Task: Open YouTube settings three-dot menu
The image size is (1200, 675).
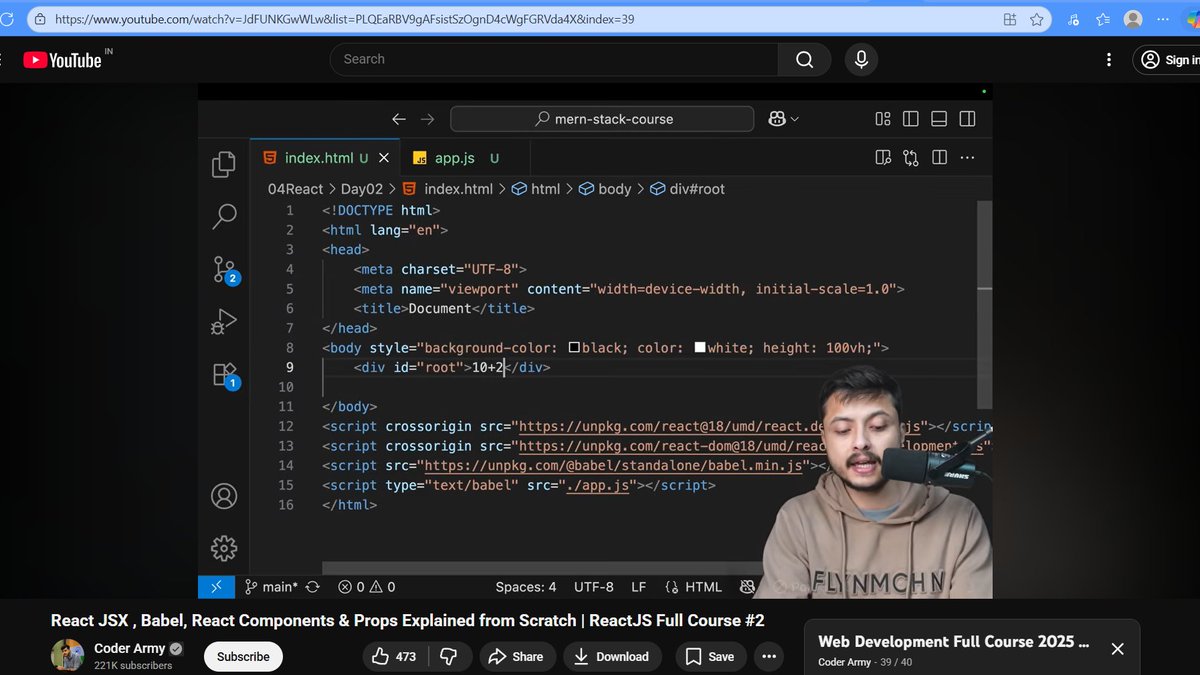Action: (x=1108, y=60)
